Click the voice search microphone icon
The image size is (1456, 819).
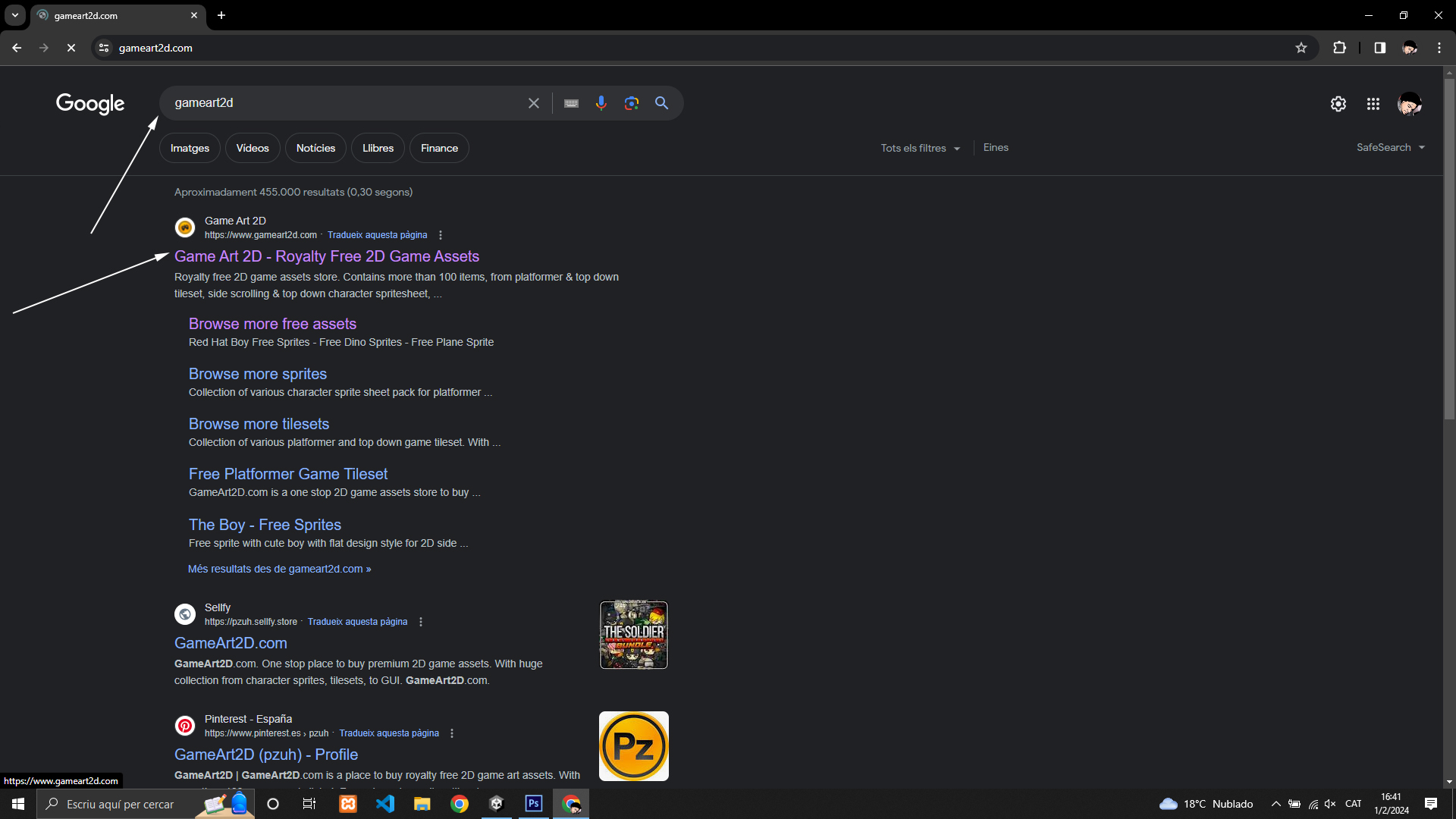click(x=601, y=103)
